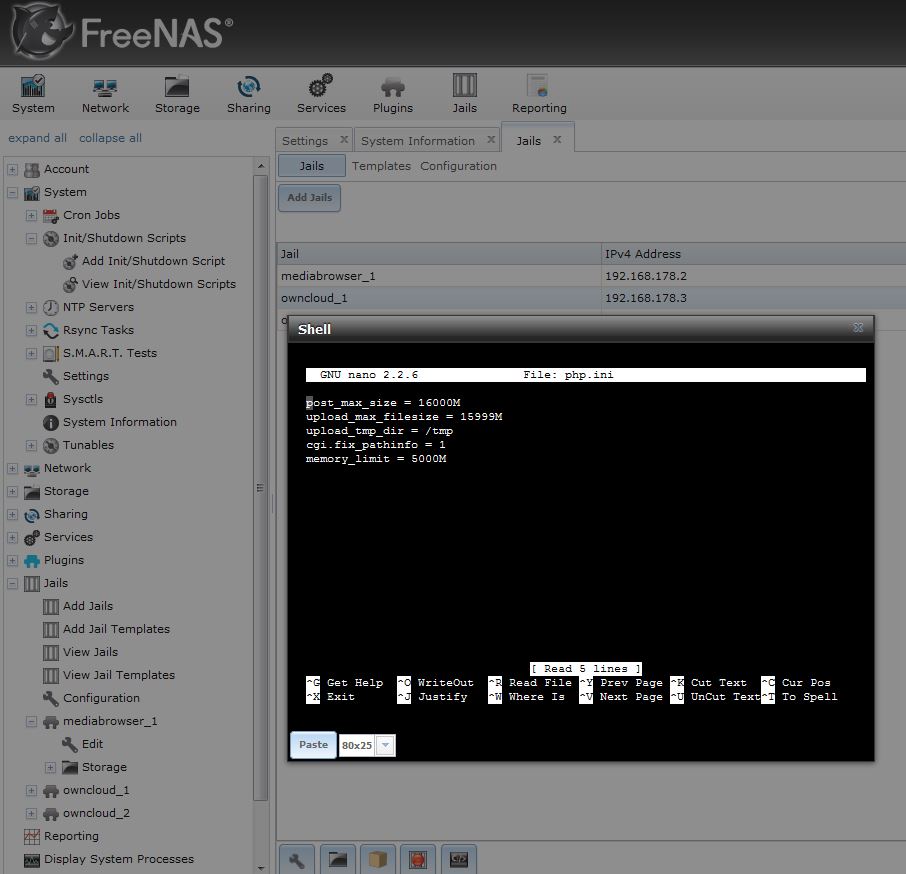Expand the owncloud_1 tree node
906x874 pixels.
point(31,790)
